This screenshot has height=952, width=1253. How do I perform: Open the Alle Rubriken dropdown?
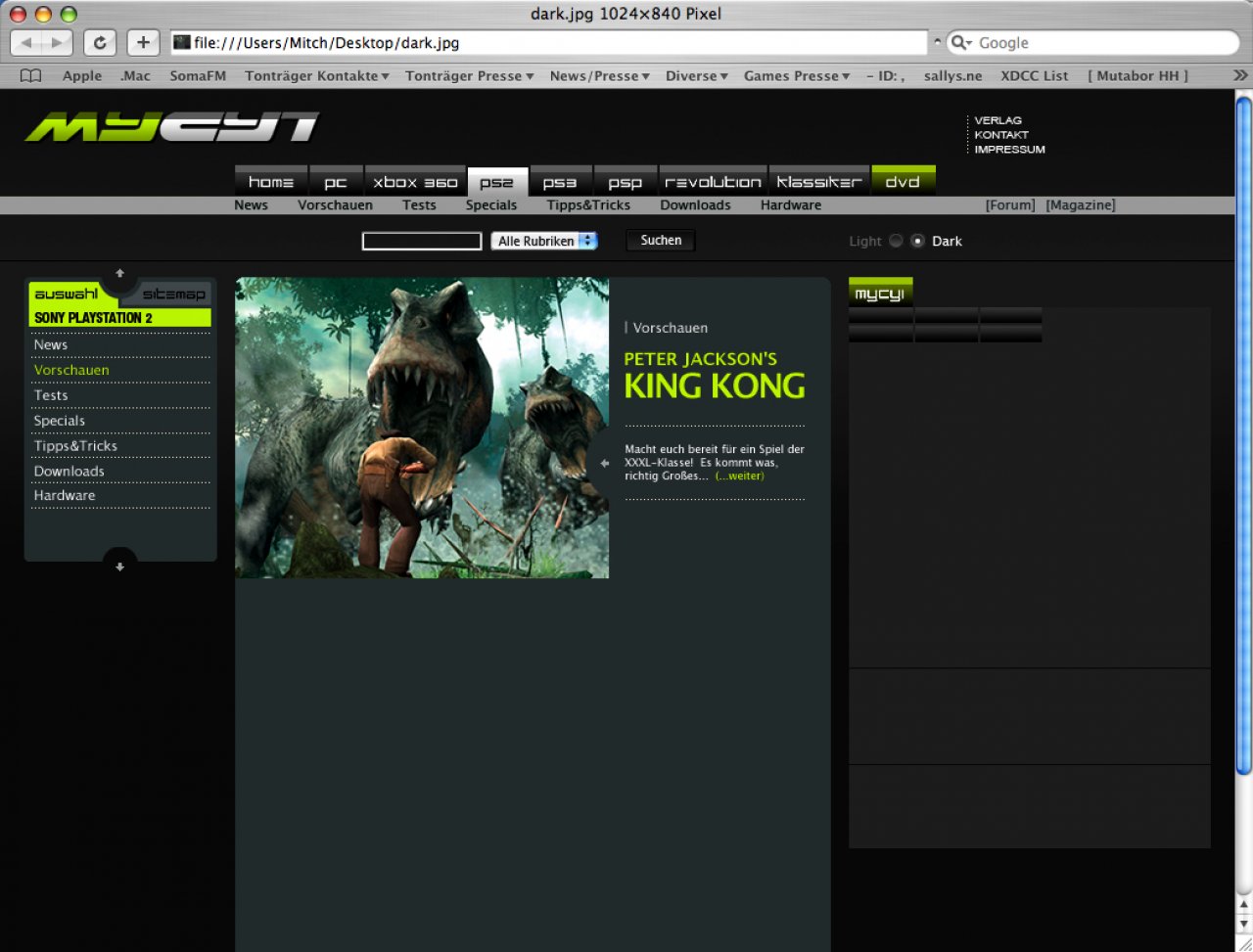544,241
